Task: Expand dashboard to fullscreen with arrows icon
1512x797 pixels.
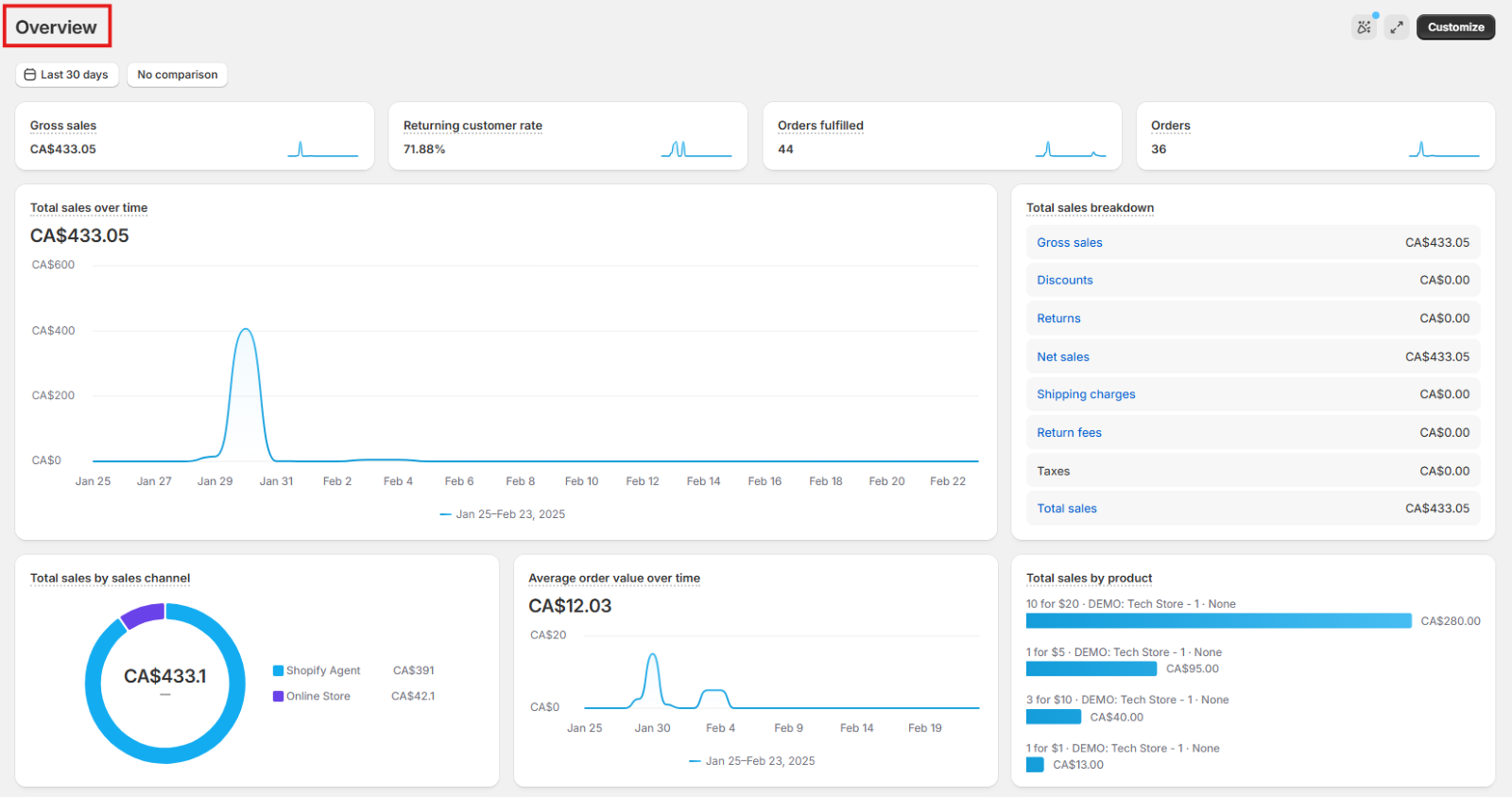Action: [1397, 27]
